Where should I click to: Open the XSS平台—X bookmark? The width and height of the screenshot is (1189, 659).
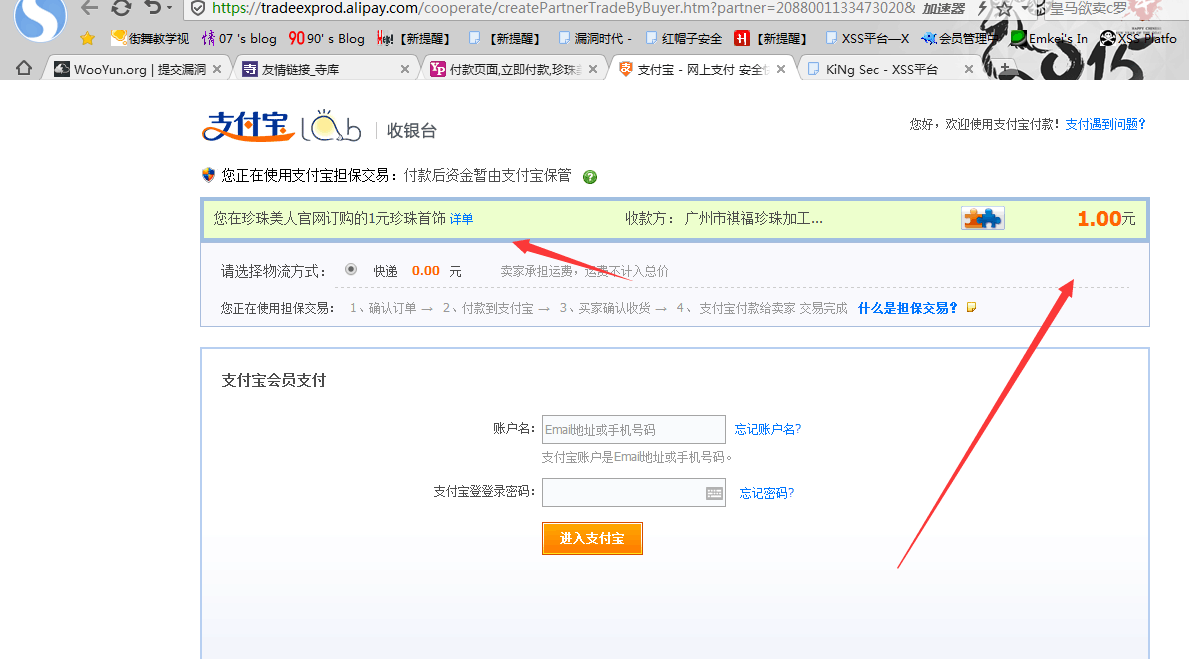867,38
